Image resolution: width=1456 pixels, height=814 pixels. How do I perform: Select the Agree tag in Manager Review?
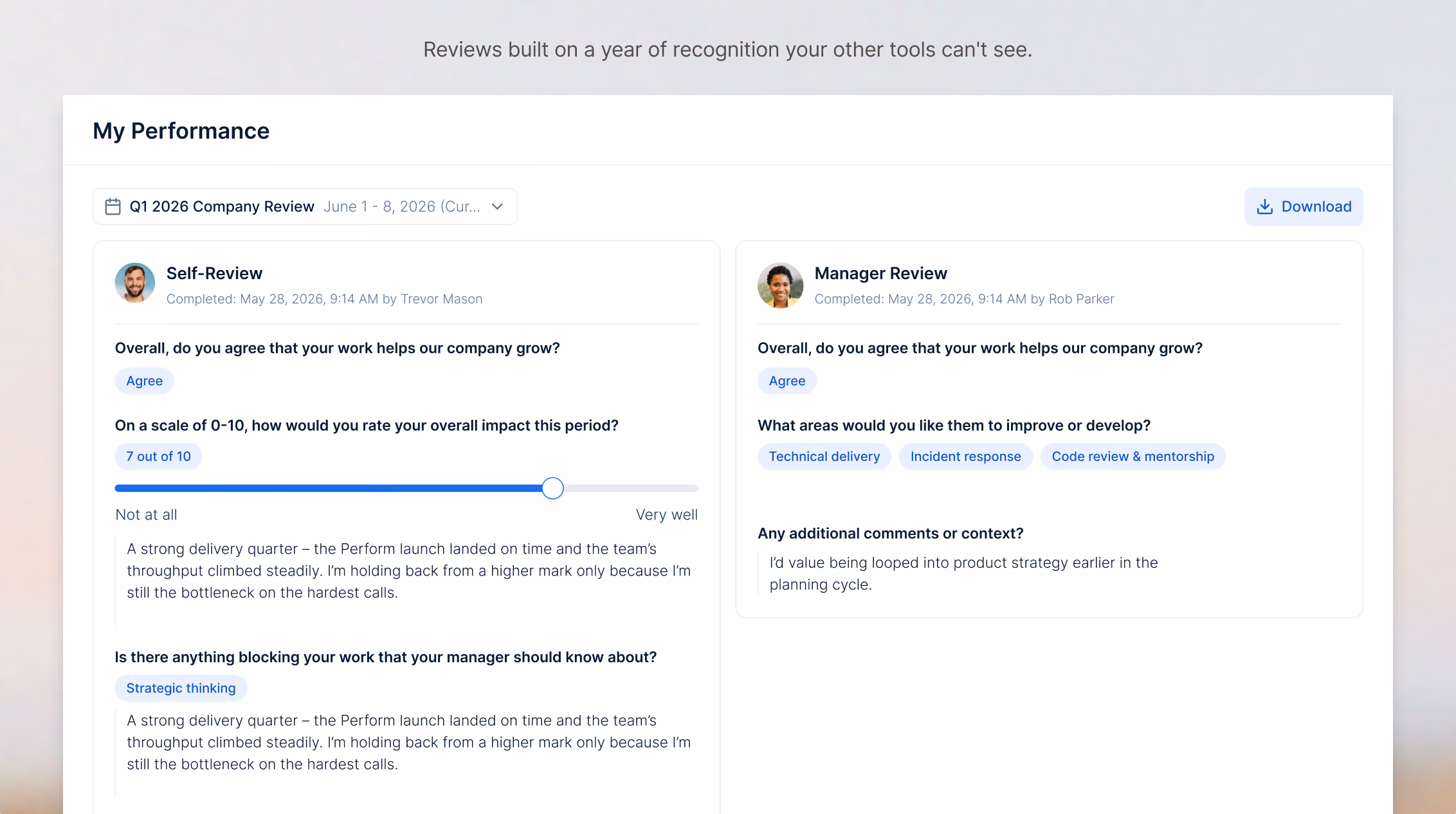point(787,381)
